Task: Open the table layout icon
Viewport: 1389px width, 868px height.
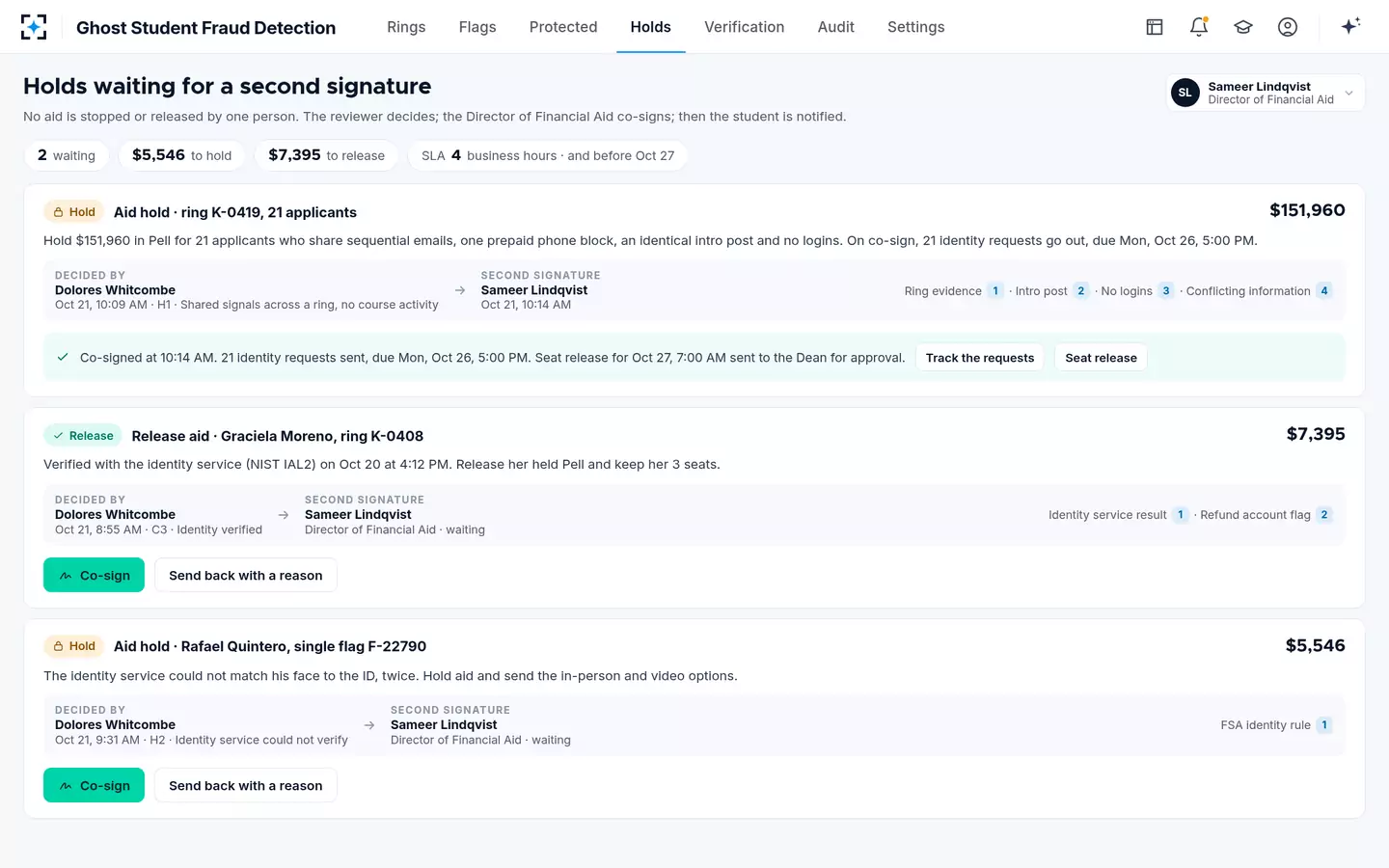Action: [1155, 27]
